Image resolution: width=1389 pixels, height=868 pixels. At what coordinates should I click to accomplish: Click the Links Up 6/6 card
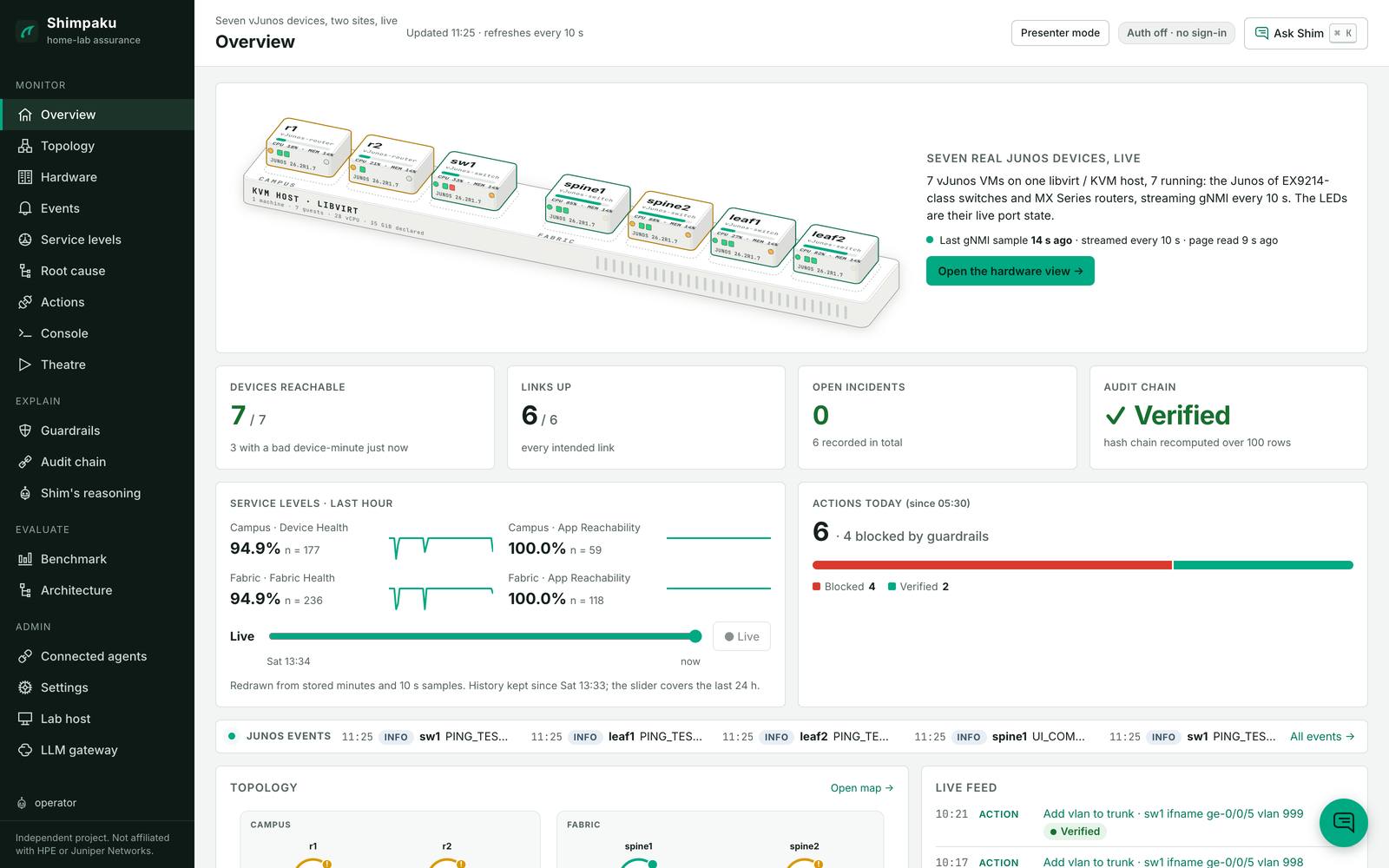[x=646, y=418]
